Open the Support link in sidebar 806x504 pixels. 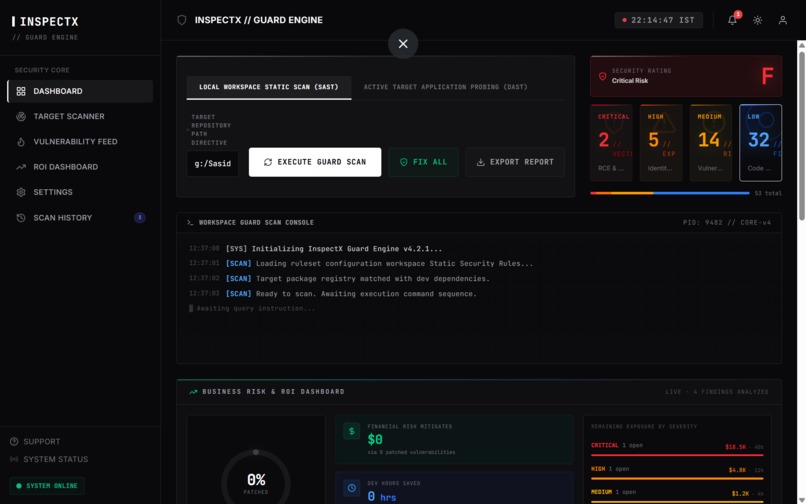click(35, 442)
